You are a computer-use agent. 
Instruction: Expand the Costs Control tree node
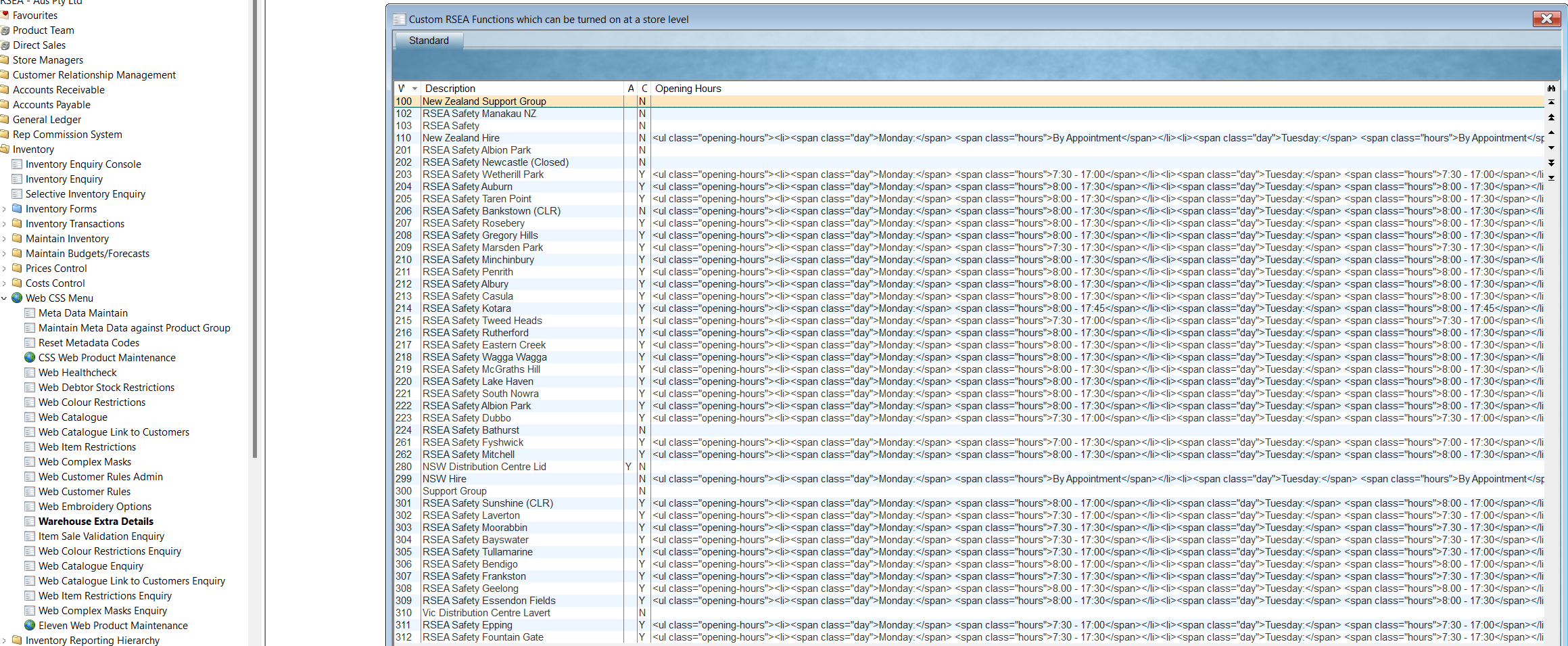coord(4,283)
